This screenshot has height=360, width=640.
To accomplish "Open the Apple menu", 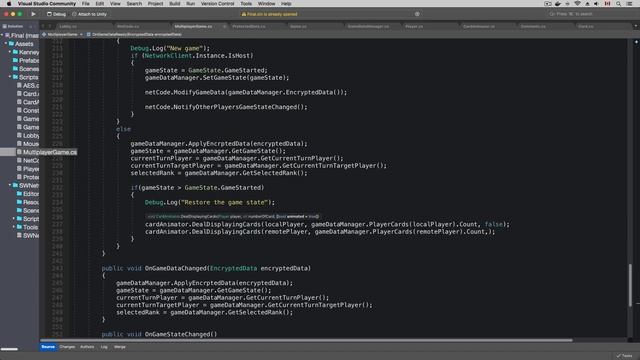I will tap(9, 3).
